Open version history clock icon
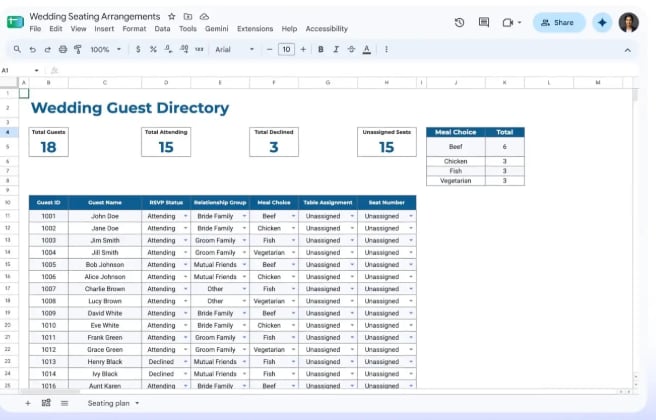Image resolution: width=656 pixels, height=420 pixels. [x=459, y=23]
